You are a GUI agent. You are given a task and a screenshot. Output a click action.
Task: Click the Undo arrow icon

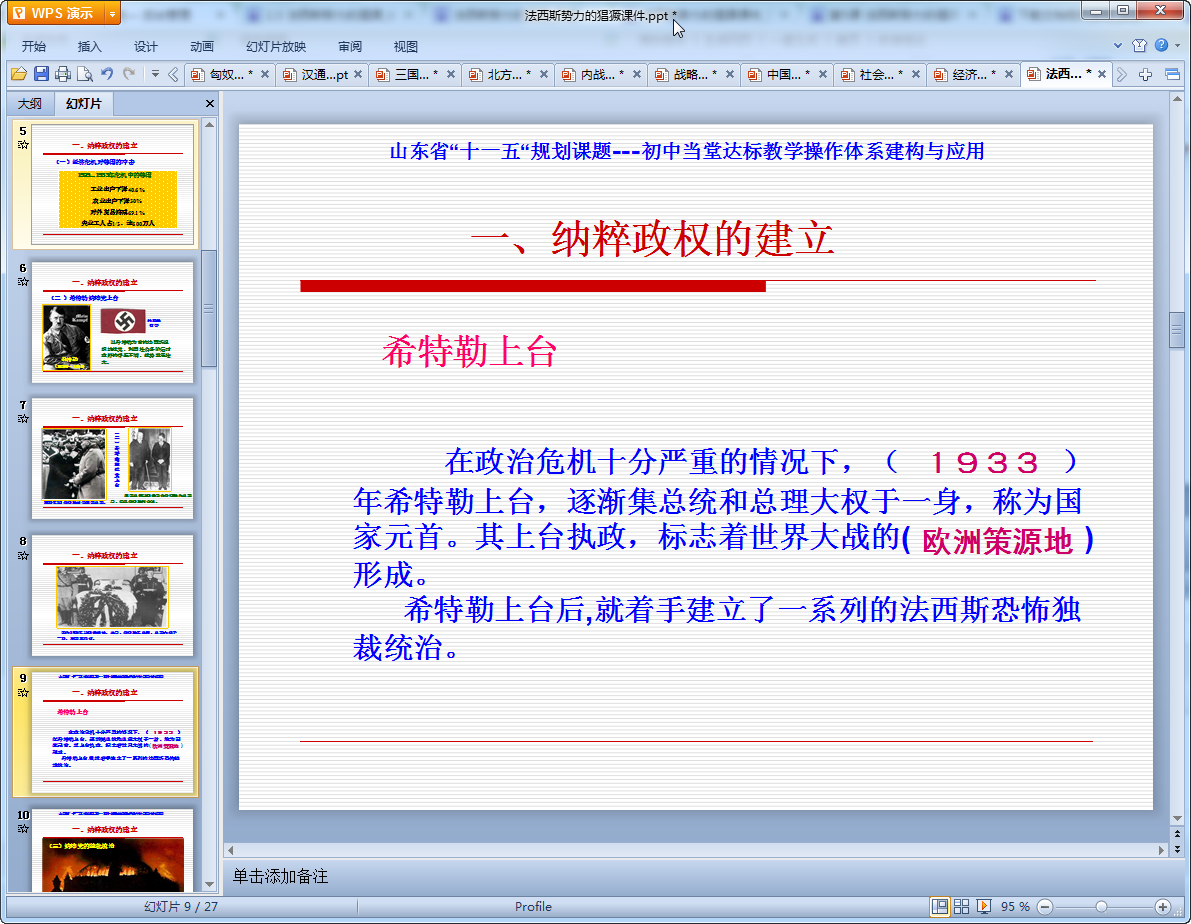click(107, 74)
